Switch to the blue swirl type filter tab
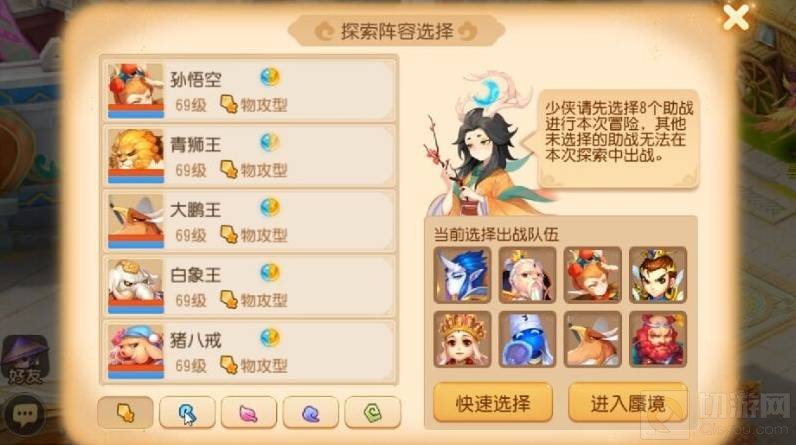This screenshot has width=796, height=445. [187, 413]
